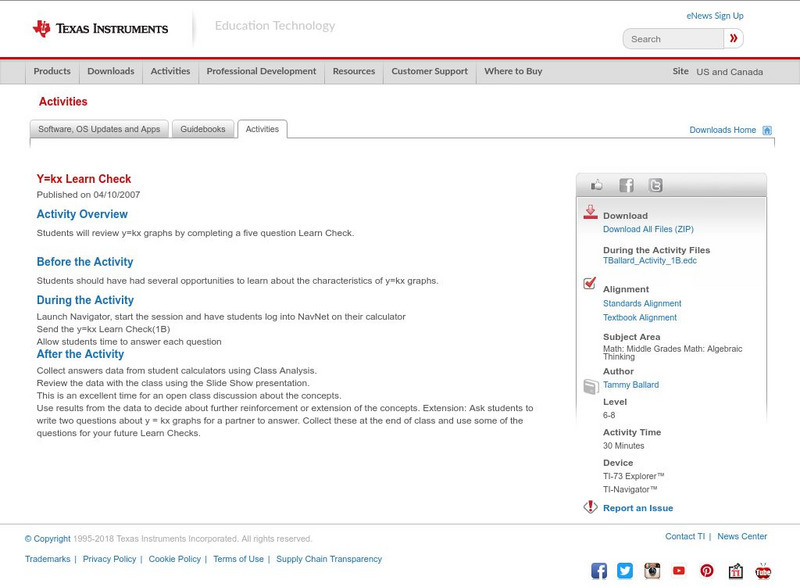Image resolution: width=800 pixels, height=587 pixels.
Task: Open the Professional Development menu
Action: click(x=261, y=71)
